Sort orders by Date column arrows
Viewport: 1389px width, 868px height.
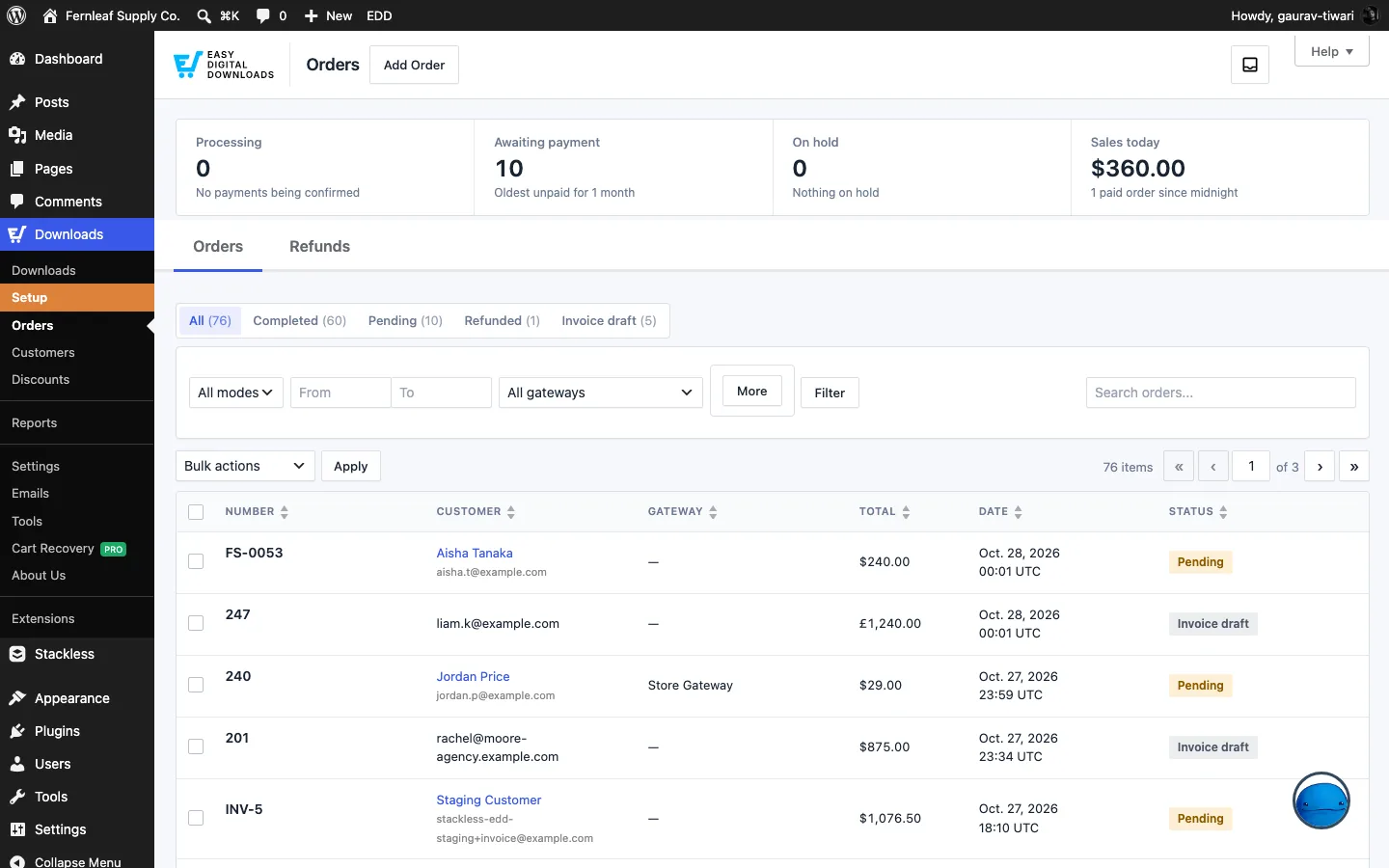[x=1018, y=512]
